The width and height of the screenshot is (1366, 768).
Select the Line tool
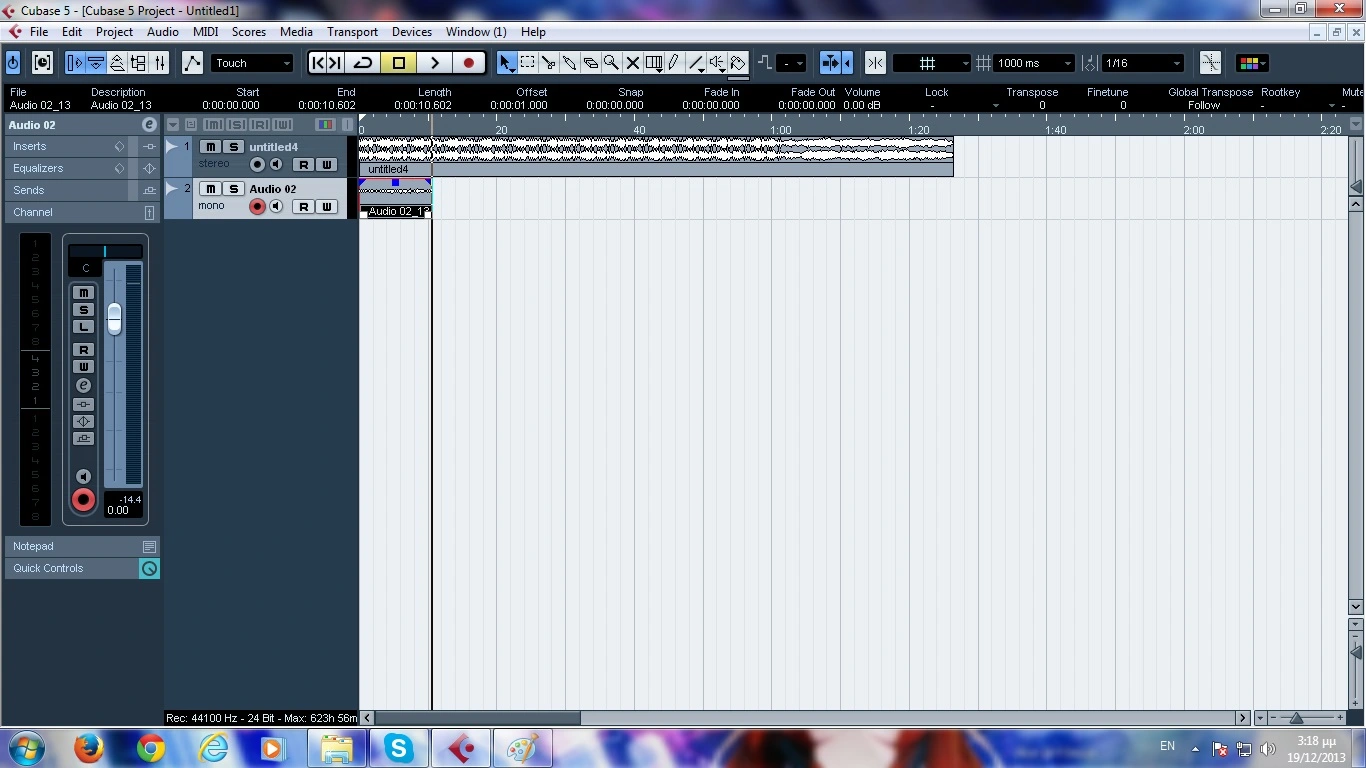pos(696,63)
